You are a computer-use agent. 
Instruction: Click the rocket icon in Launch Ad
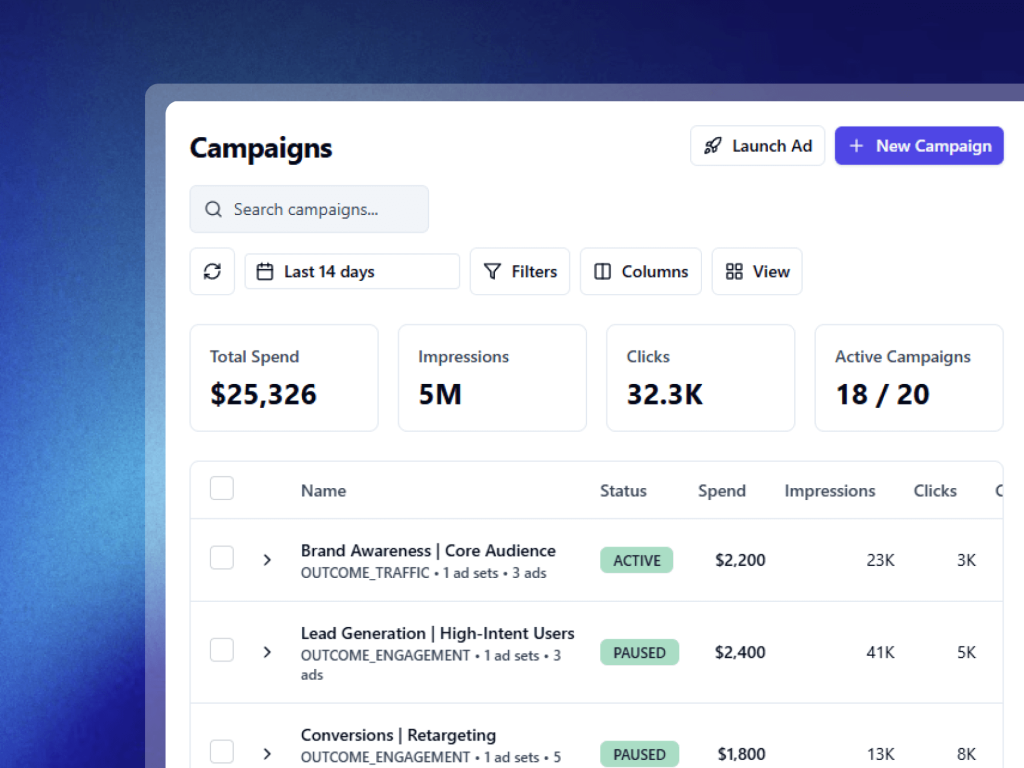(713, 146)
